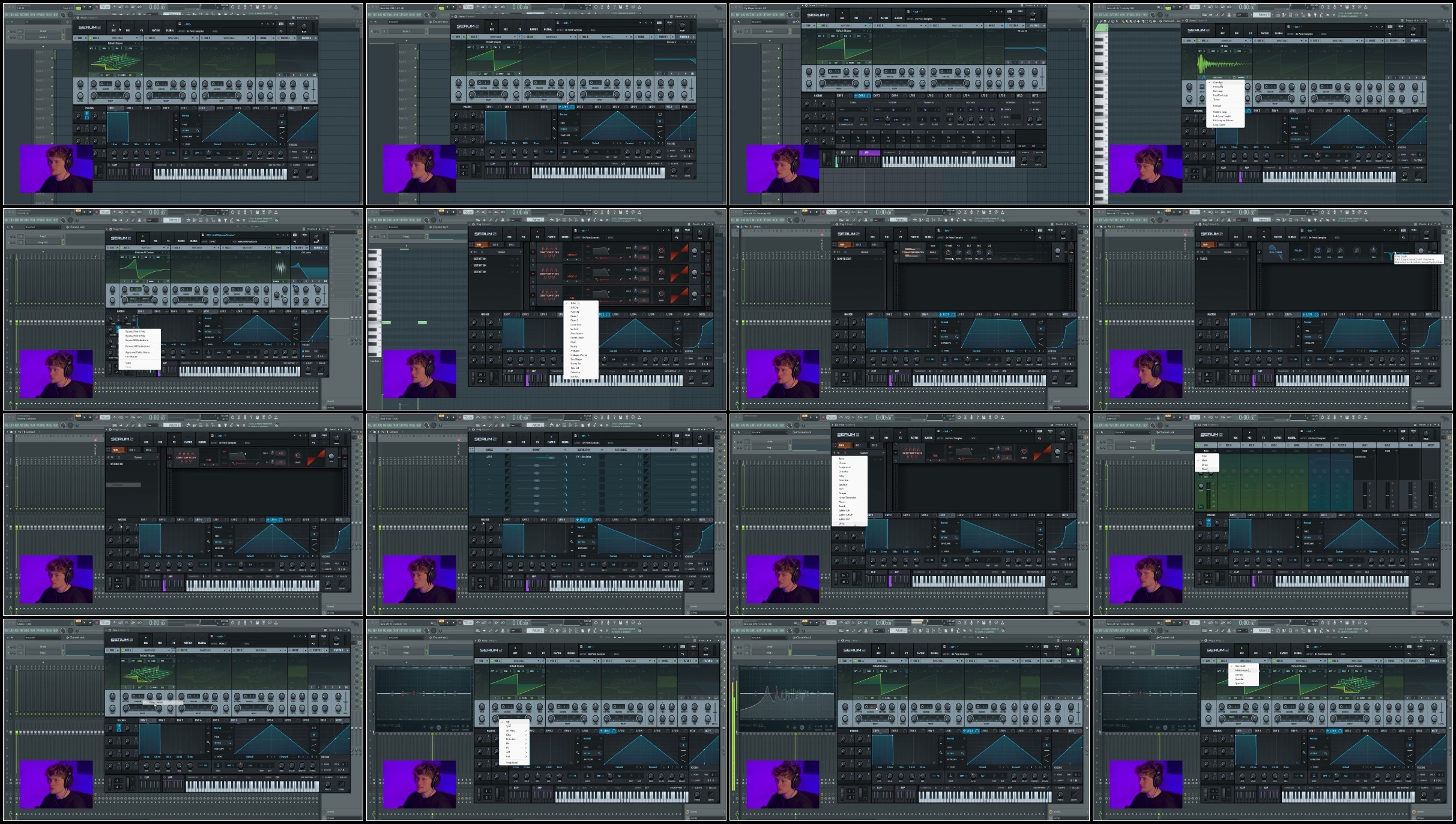Screen dimensions: 1456x824
Task: Open Custom preset dropdown above Compressor list entry
Action: (x=865, y=252)
